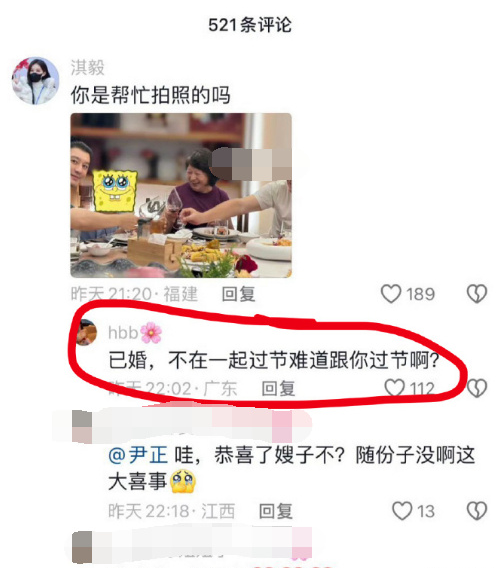
Task: Reply to the 江西 comment
Action: (x=275, y=511)
